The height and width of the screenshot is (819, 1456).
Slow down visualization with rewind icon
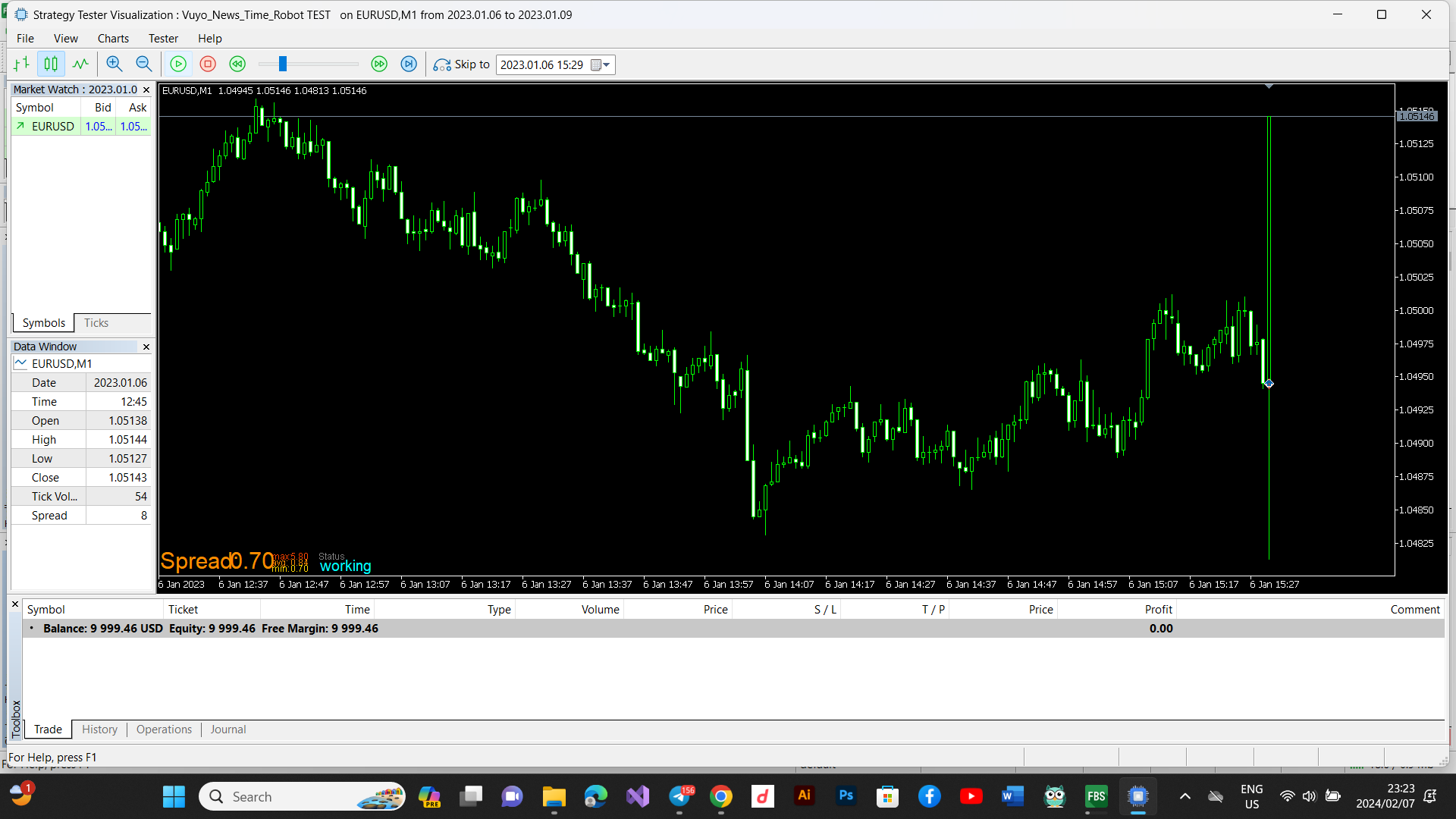point(237,64)
